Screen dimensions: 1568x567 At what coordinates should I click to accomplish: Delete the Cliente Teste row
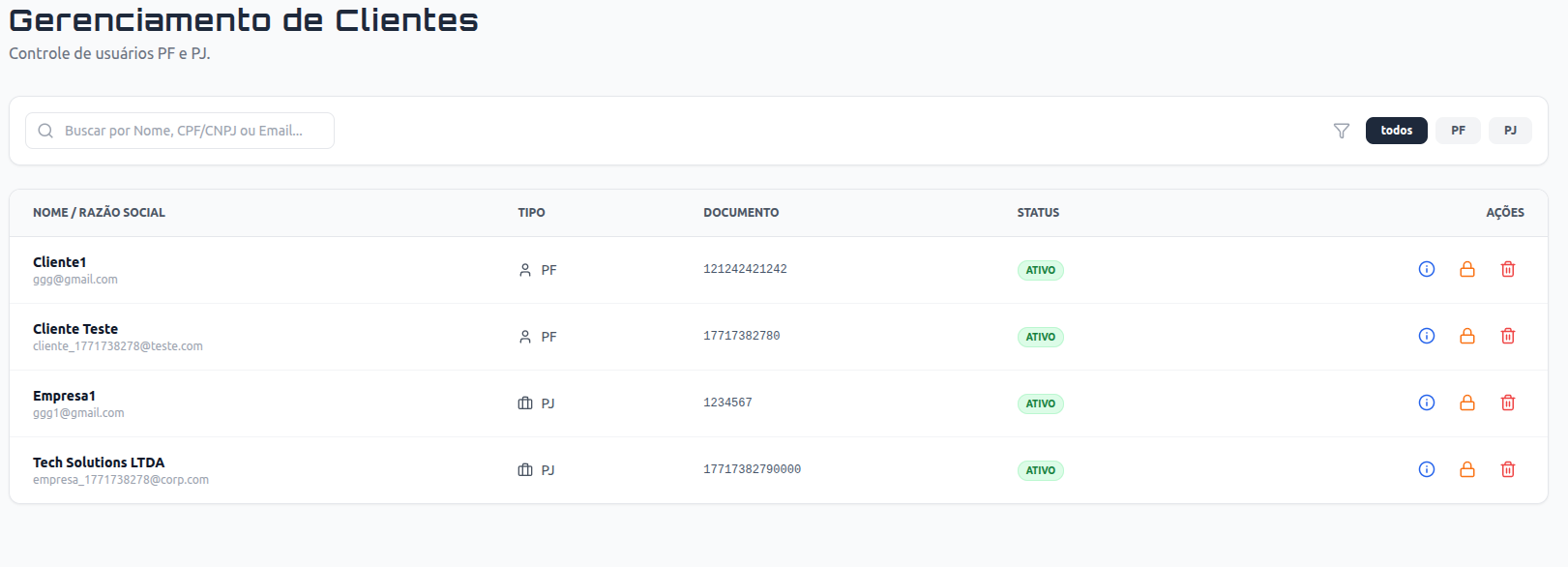1507,336
